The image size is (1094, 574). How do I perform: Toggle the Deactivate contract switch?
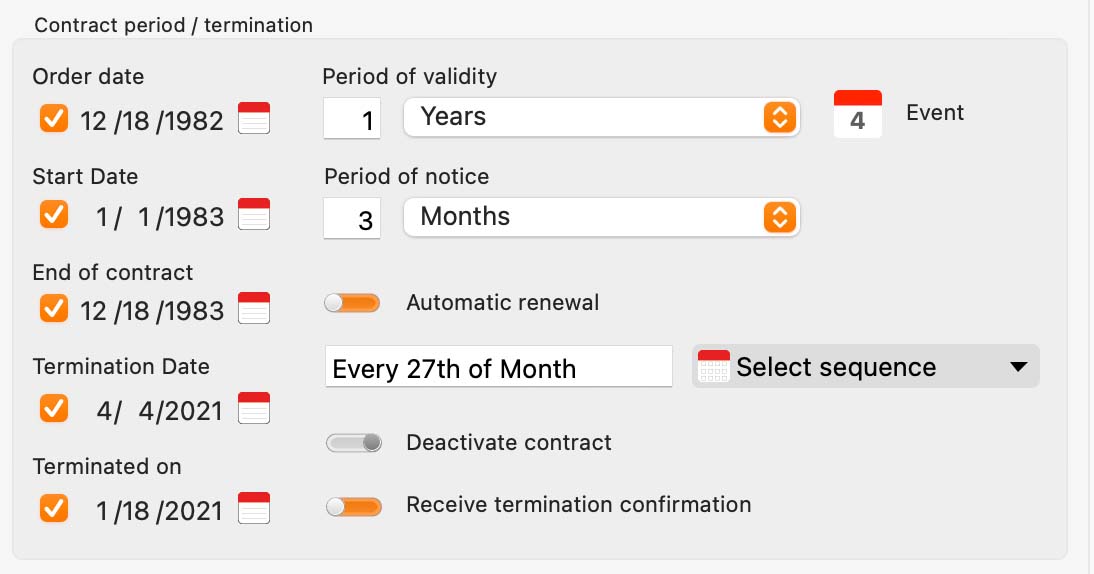point(354,443)
